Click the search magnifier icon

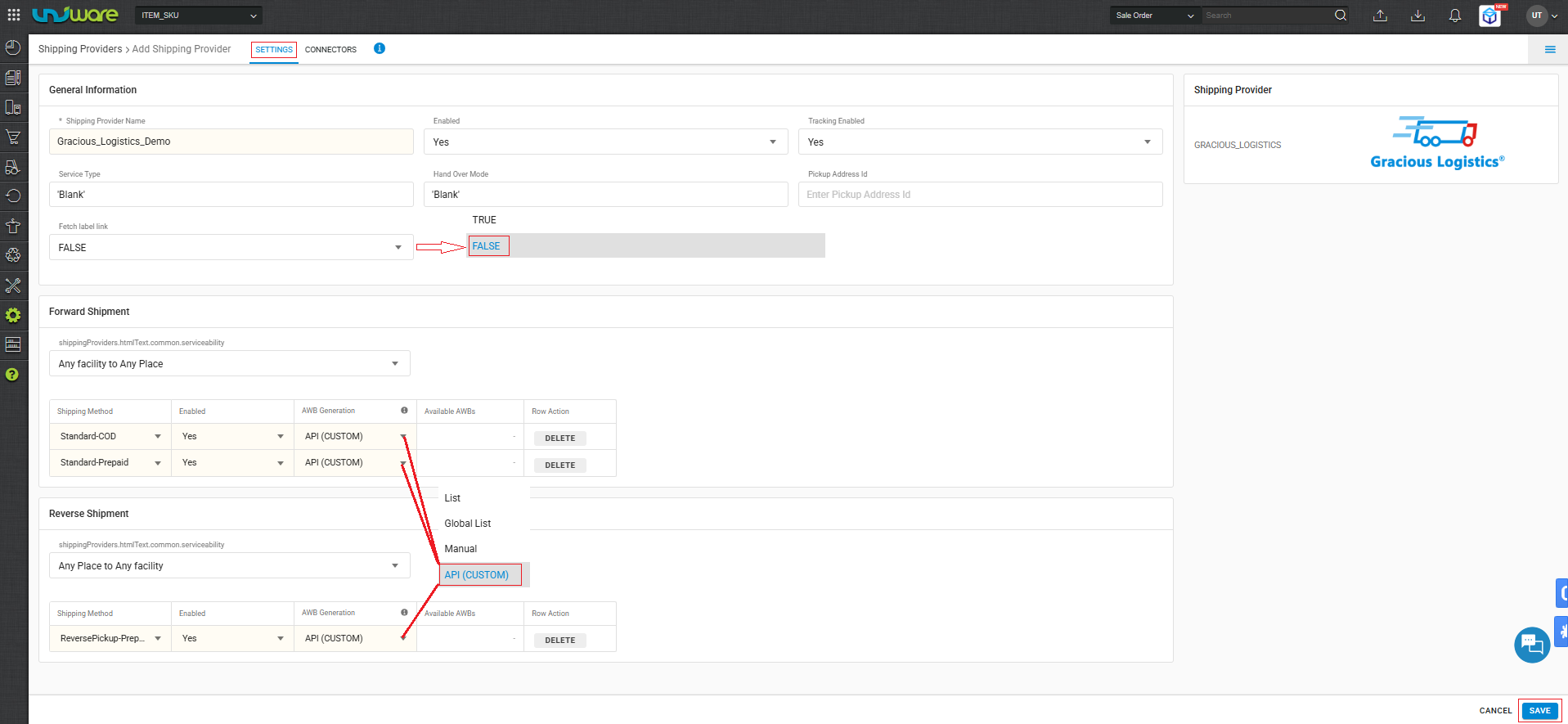coord(1341,15)
